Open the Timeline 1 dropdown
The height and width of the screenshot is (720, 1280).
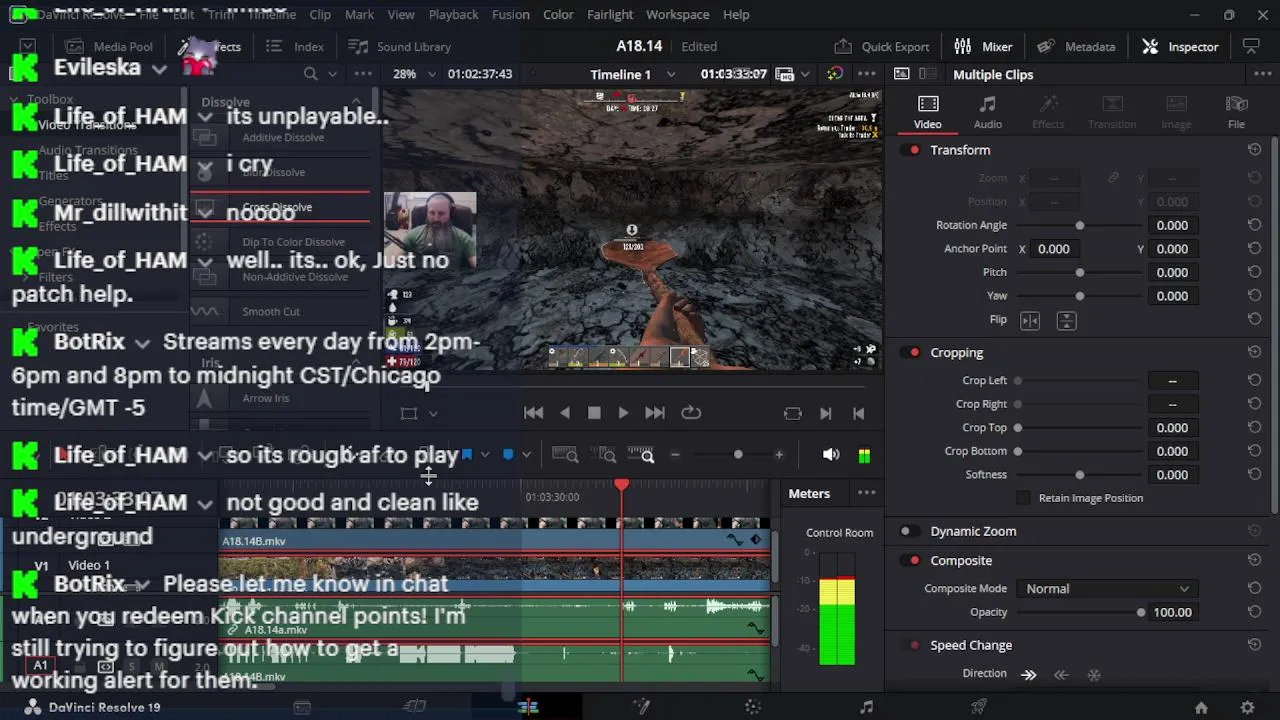[671, 74]
